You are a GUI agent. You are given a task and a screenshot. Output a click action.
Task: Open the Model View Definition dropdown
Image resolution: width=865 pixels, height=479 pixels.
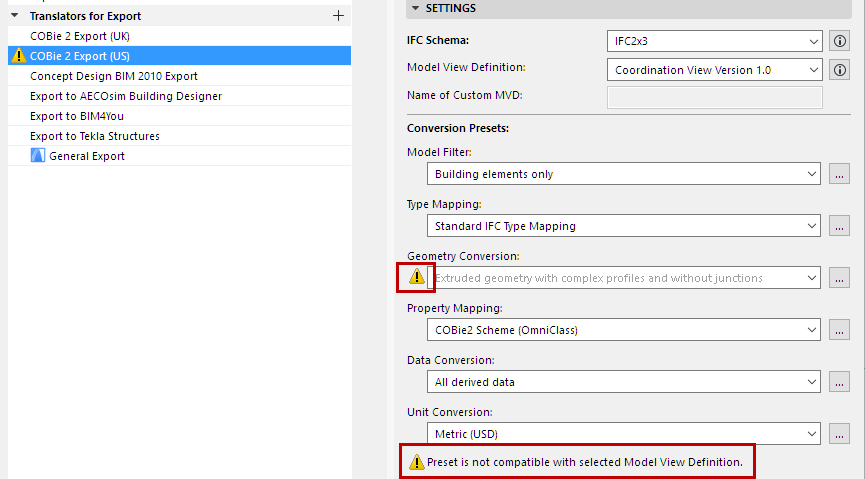(714, 70)
